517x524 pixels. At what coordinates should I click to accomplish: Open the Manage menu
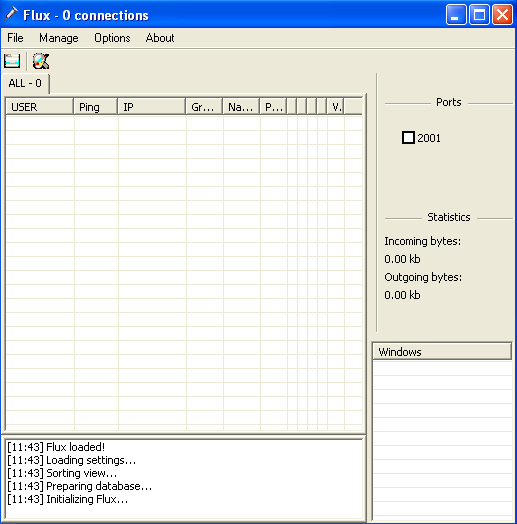click(59, 38)
